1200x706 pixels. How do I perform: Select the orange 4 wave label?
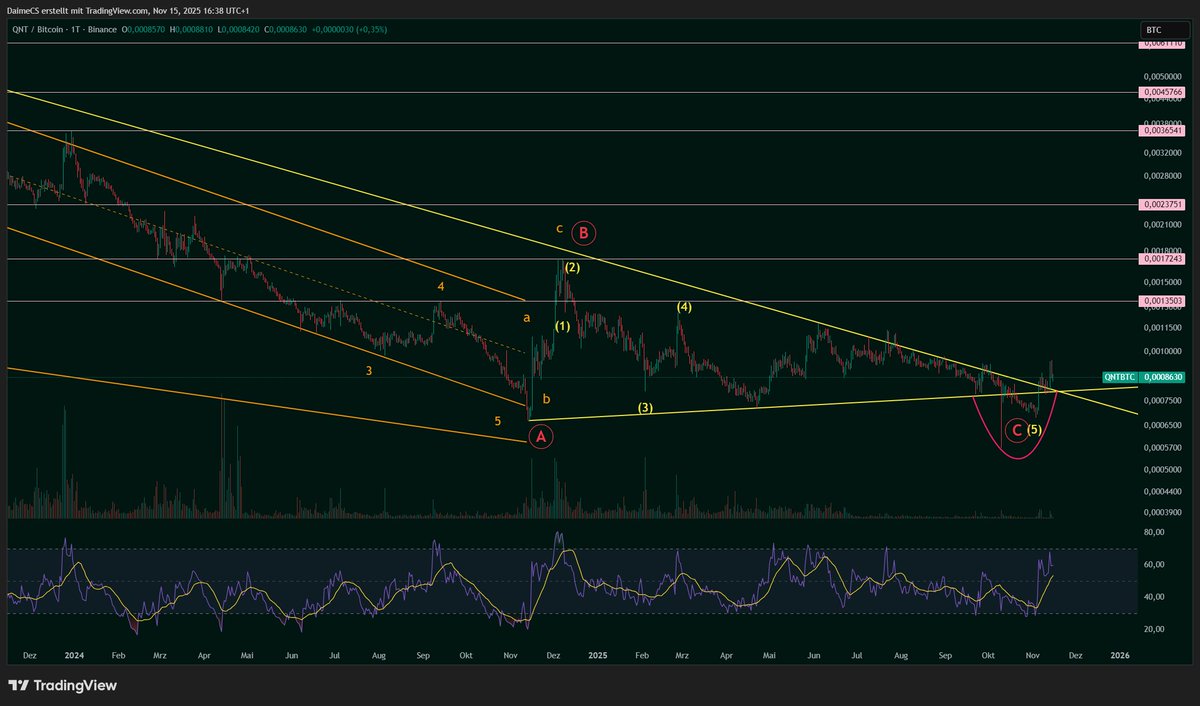[440, 287]
